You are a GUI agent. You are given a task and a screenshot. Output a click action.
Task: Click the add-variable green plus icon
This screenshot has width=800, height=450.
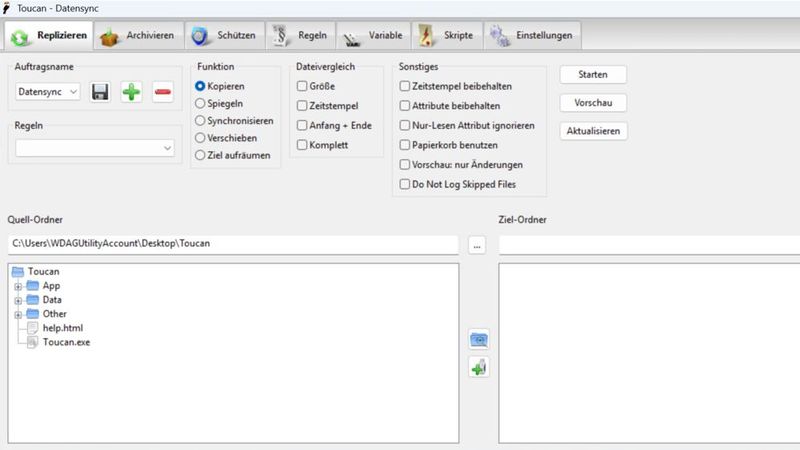pos(479,367)
